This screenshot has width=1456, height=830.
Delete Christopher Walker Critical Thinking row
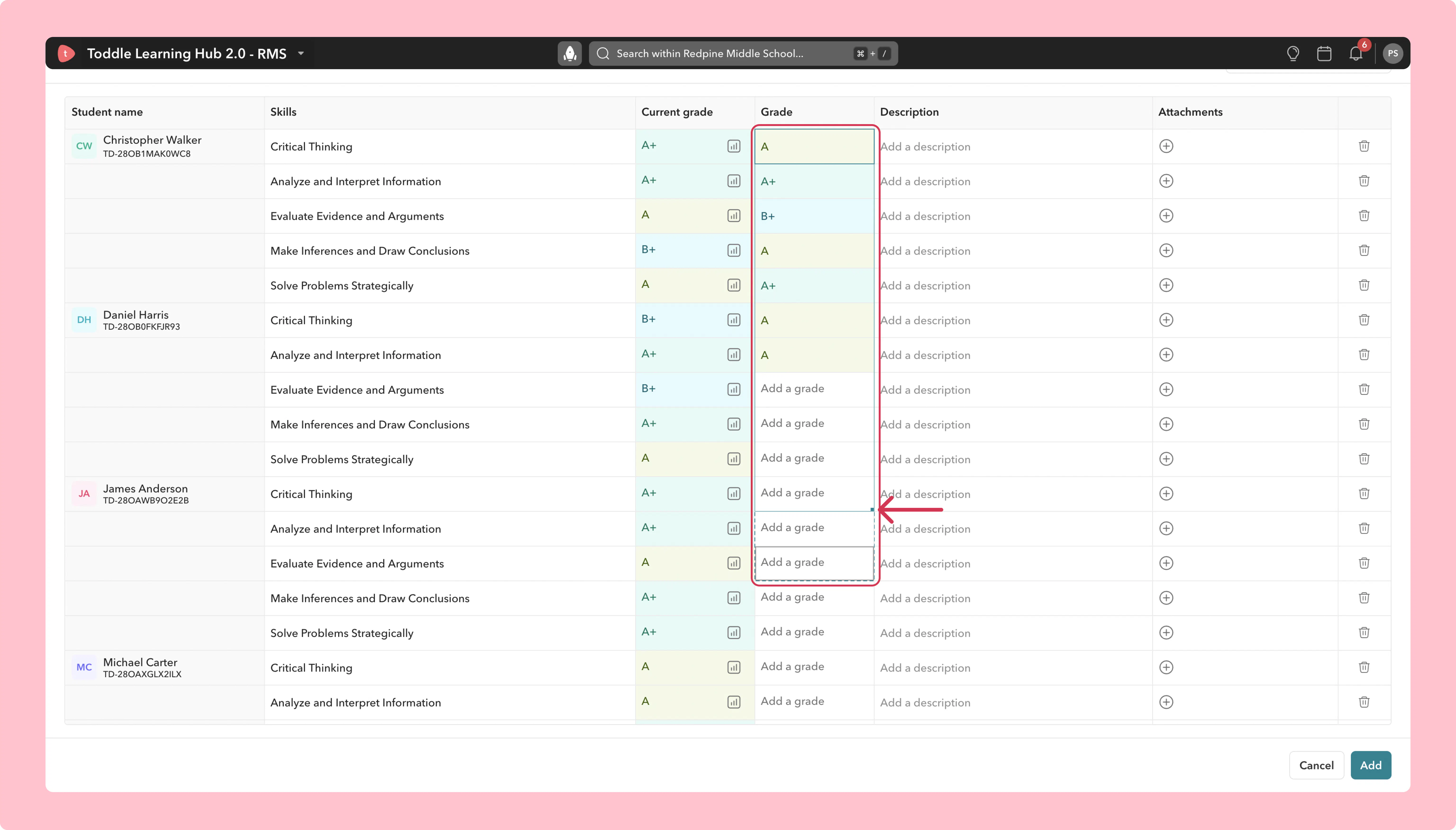[1364, 146]
